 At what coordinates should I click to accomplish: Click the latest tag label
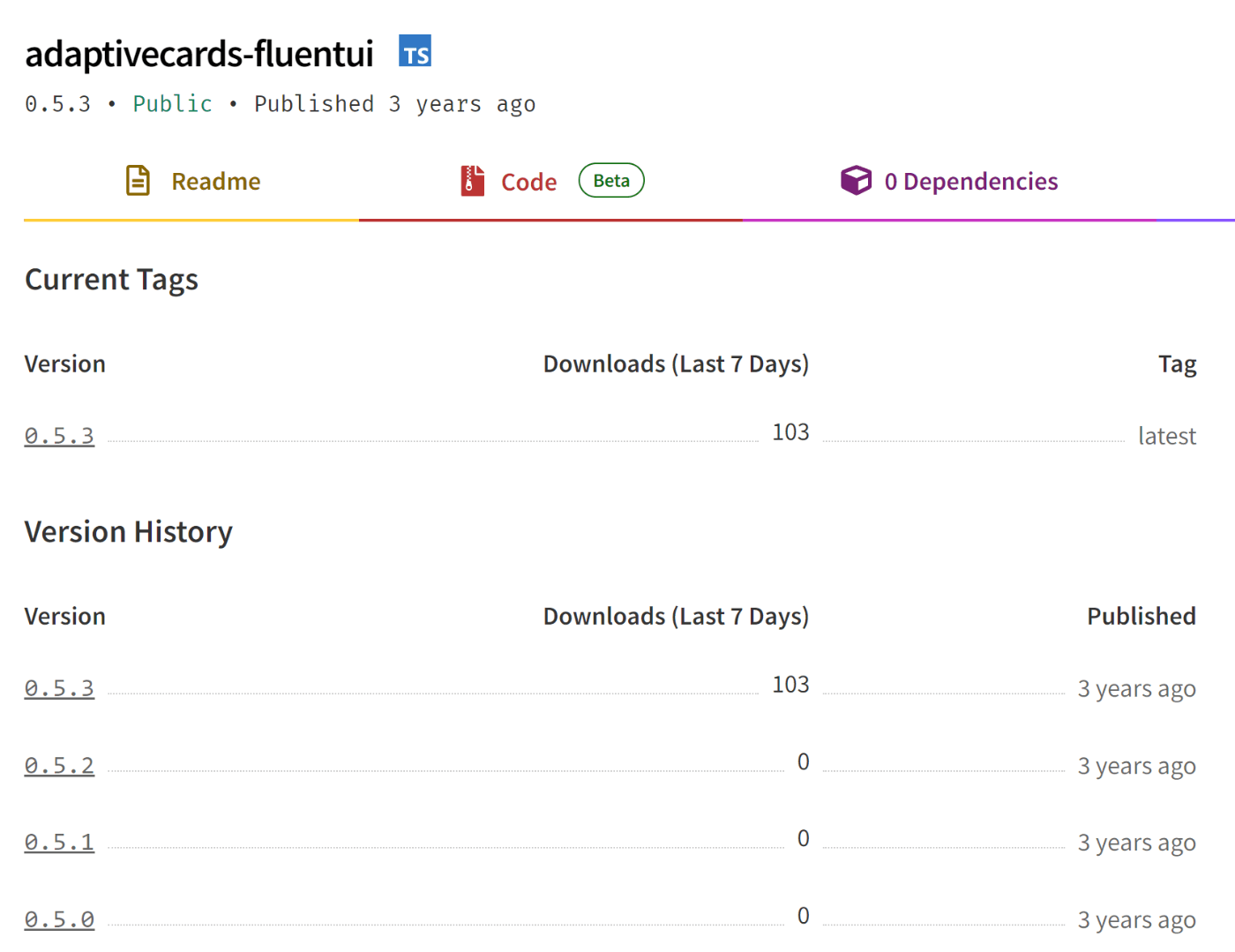coord(1166,436)
